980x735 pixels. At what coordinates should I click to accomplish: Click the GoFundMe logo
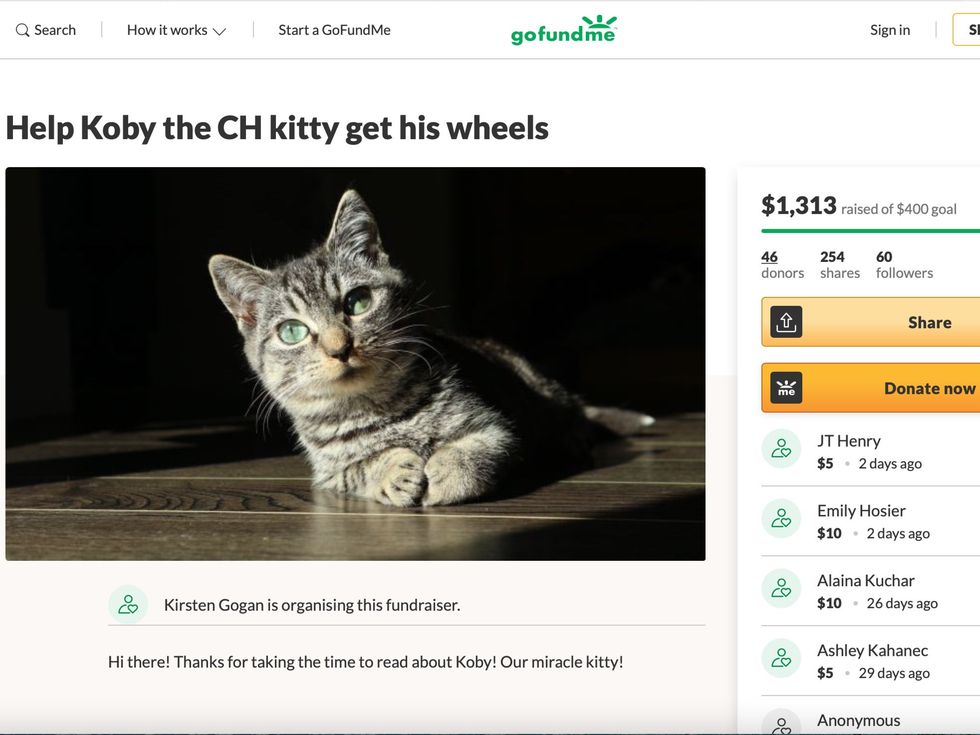click(x=563, y=31)
